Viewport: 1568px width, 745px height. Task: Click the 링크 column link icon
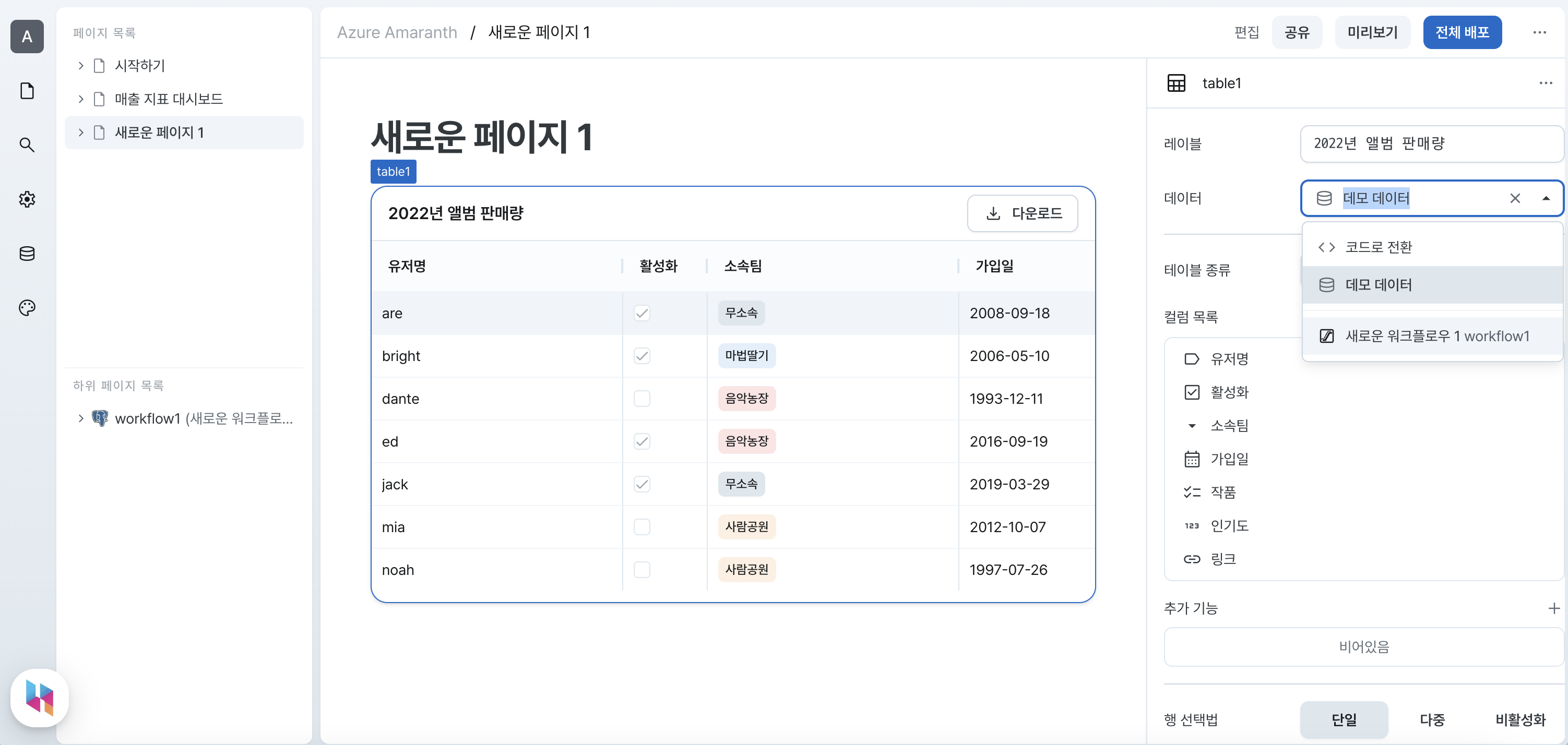[x=1192, y=559]
